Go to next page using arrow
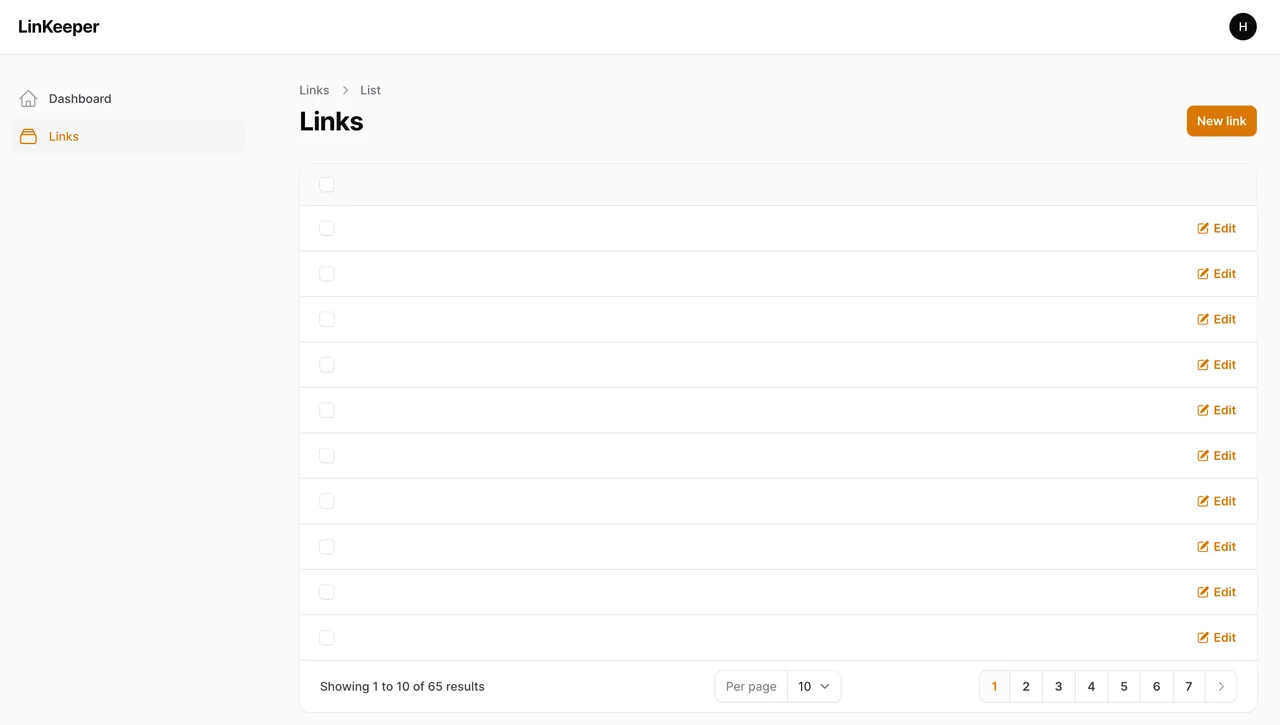Viewport: 1280px width, 725px height. pyautogui.click(x=1220, y=687)
